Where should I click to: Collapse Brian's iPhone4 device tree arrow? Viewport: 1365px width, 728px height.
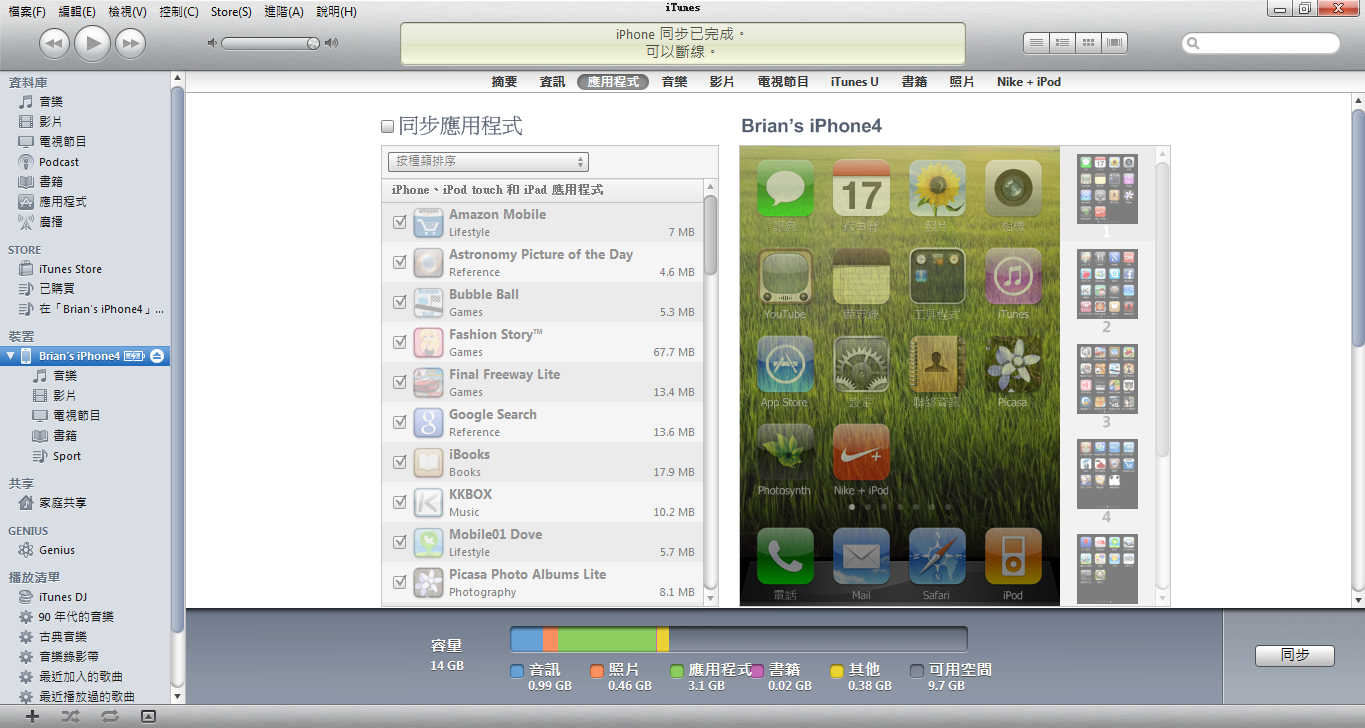point(10,356)
